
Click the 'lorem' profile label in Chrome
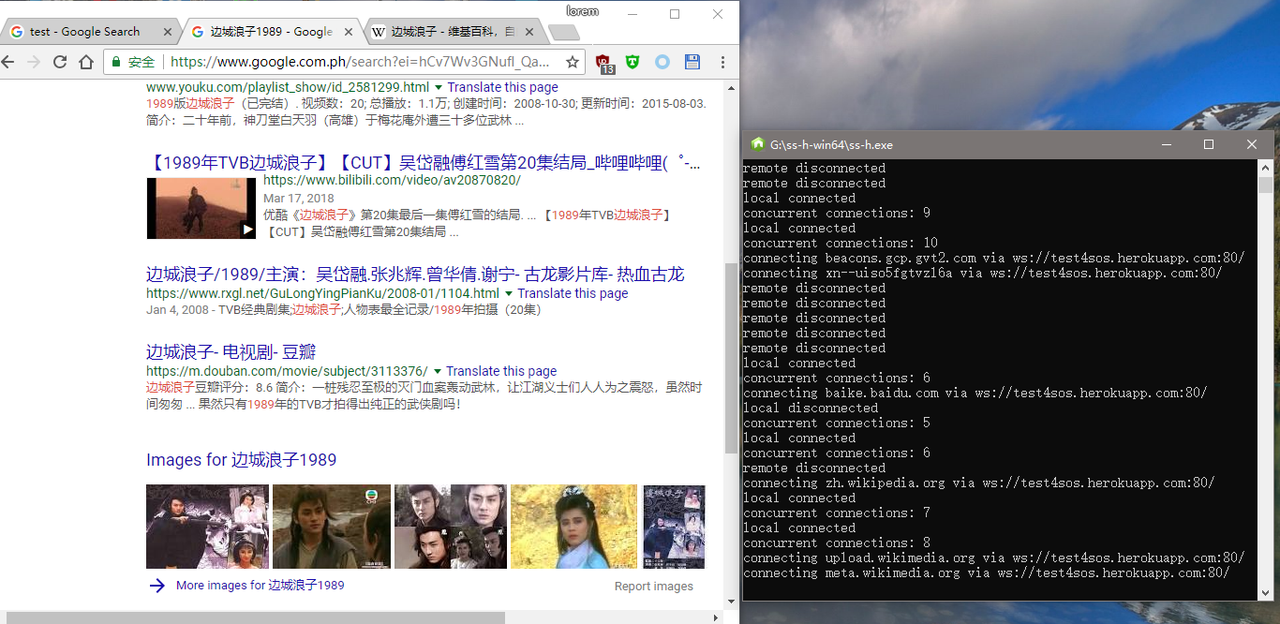pos(581,10)
